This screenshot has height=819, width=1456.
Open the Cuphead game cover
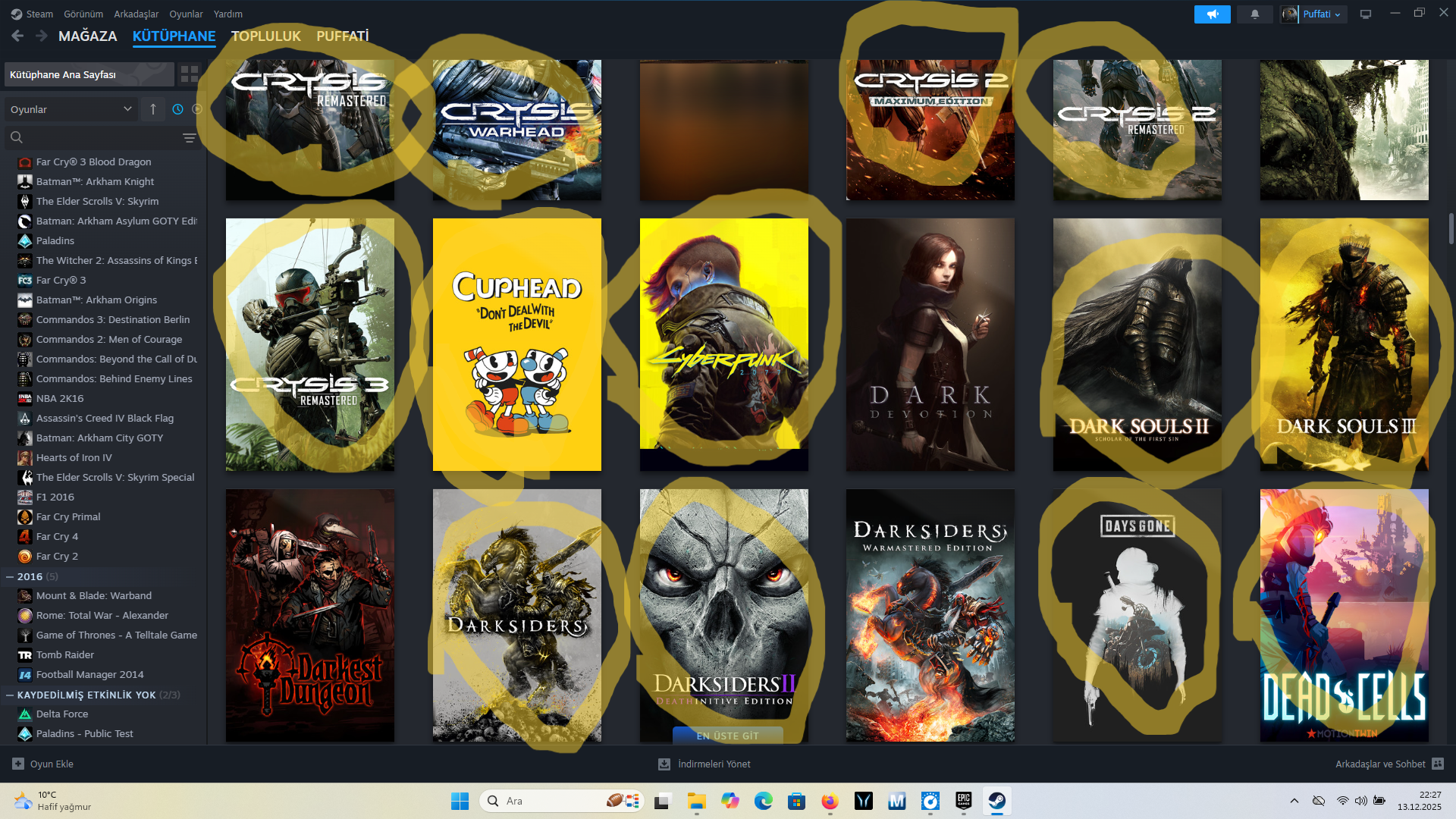click(x=516, y=344)
